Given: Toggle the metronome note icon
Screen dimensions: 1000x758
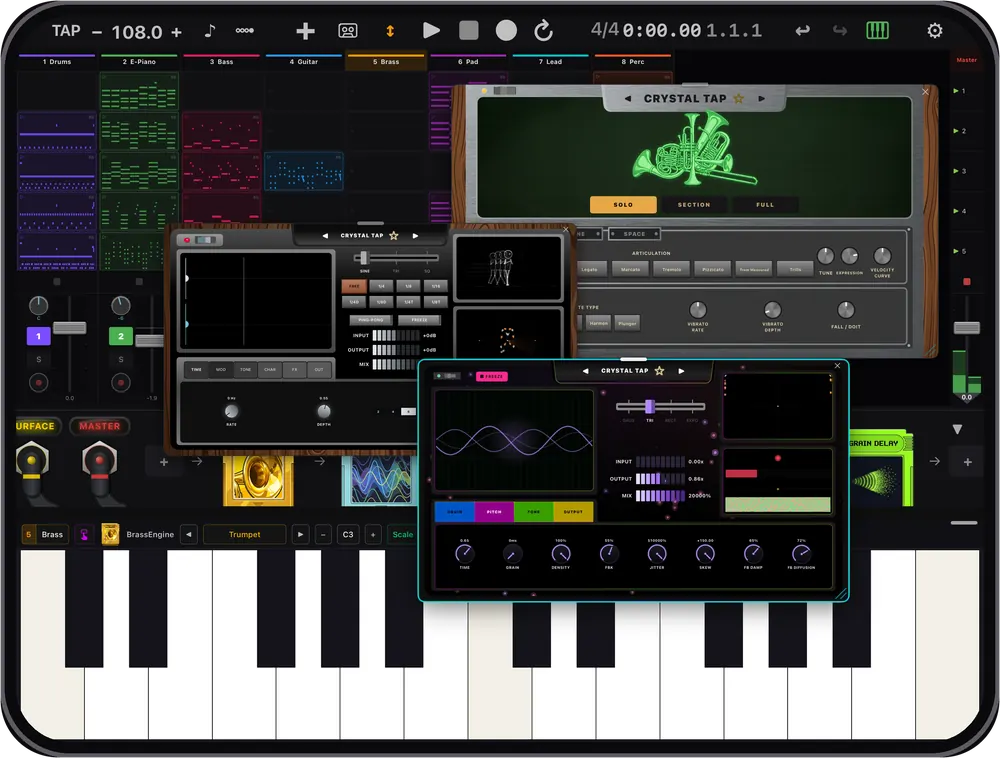Looking at the screenshot, I should pos(210,31).
